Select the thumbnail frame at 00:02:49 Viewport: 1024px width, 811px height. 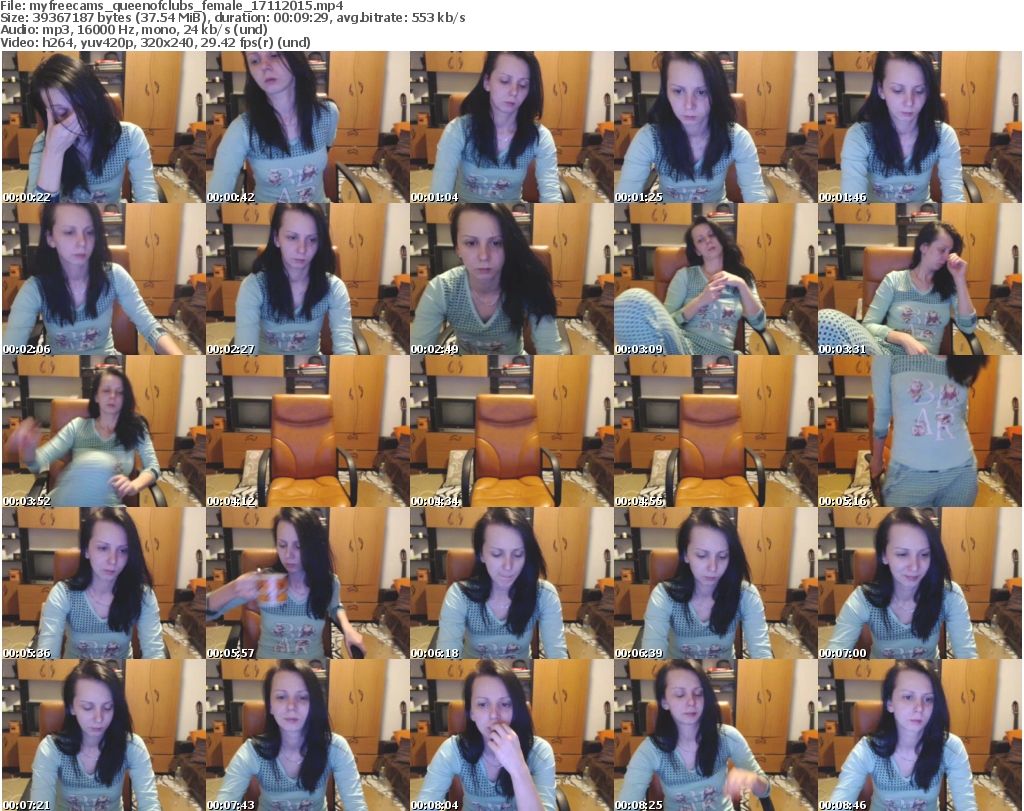click(512, 279)
